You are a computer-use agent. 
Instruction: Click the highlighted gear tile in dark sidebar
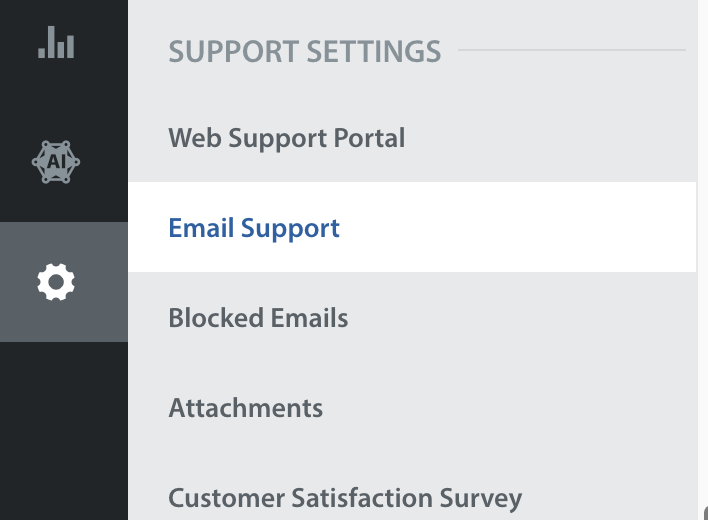click(64, 282)
